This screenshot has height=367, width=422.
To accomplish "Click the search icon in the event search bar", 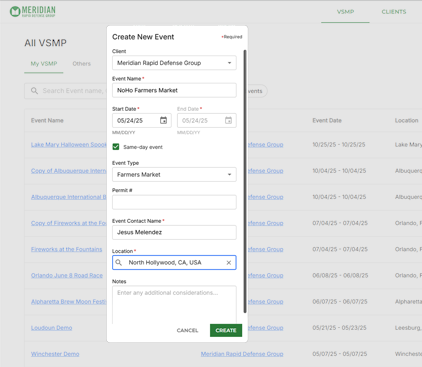I will point(34,91).
